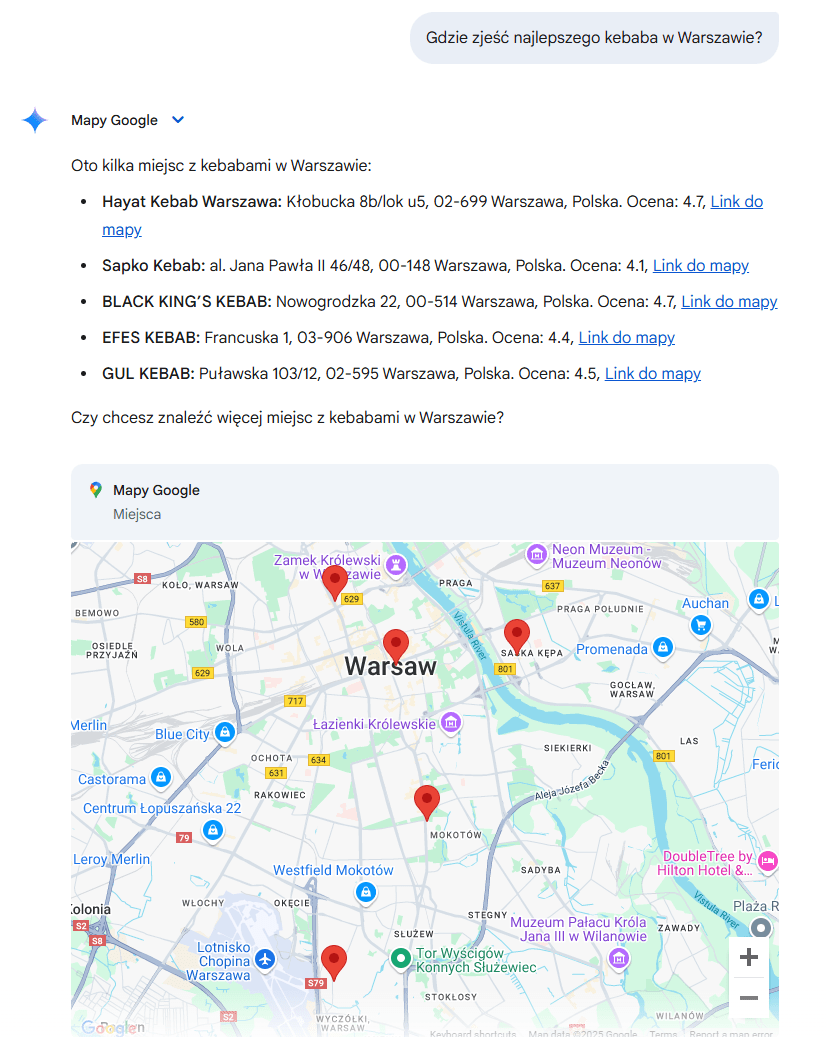Click the Castorama shopping icon

click(x=161, y=778)
